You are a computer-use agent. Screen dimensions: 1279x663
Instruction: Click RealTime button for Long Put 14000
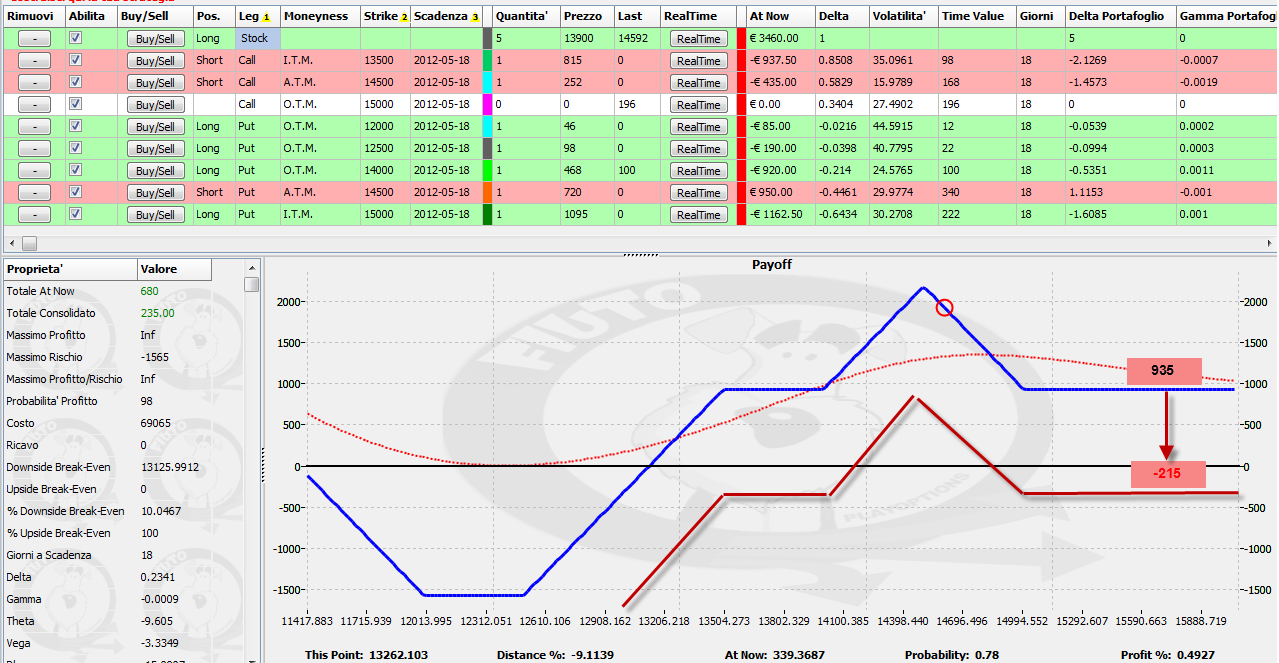click(x=699, y=171)
